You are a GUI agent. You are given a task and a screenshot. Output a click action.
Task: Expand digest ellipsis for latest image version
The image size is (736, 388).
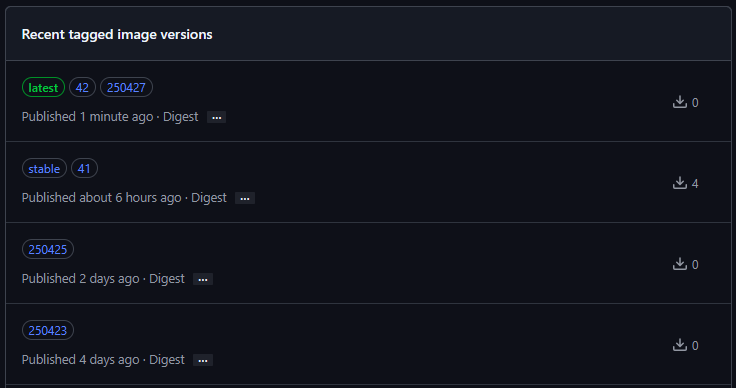216,117
